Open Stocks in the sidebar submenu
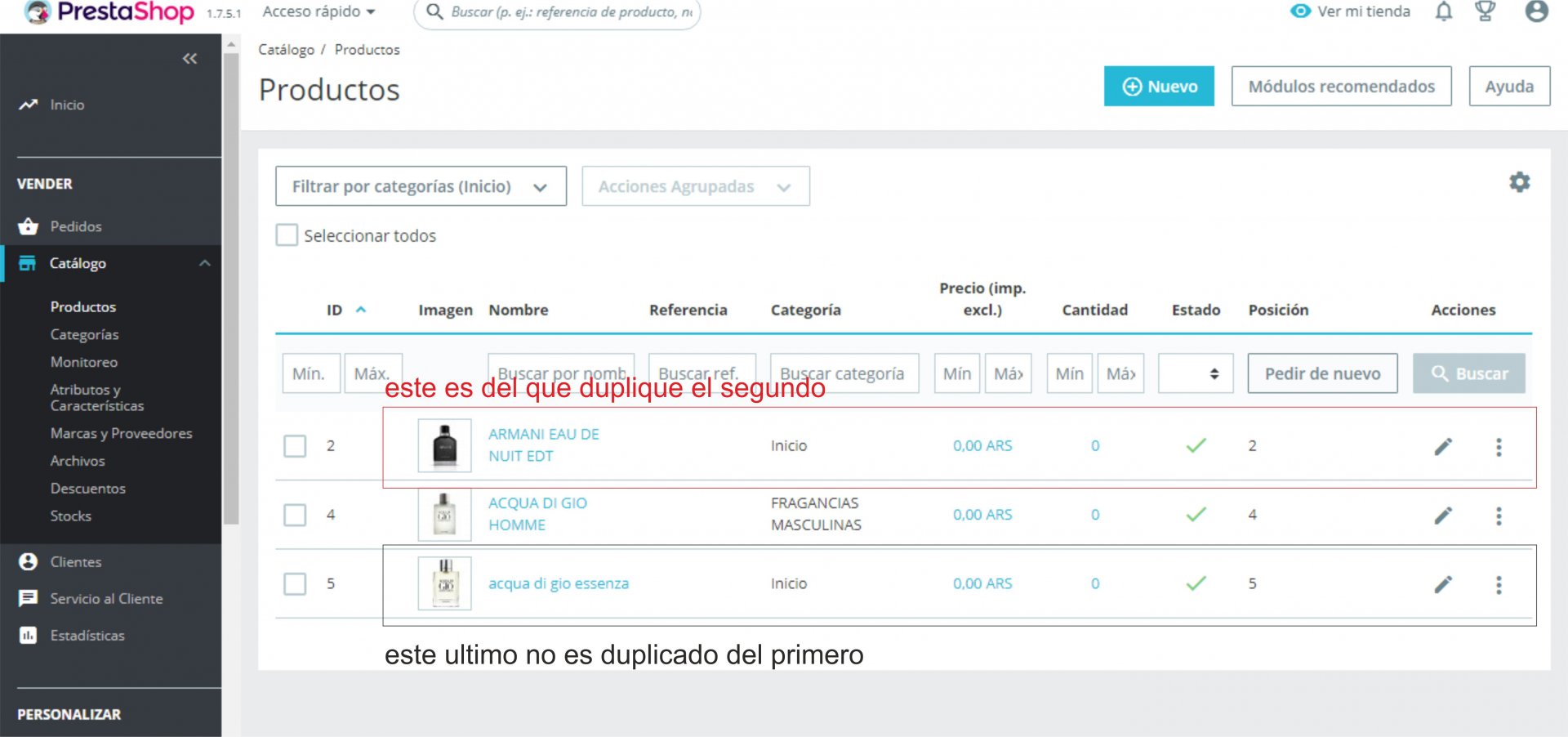1568x737 pixels. point(71,516)
